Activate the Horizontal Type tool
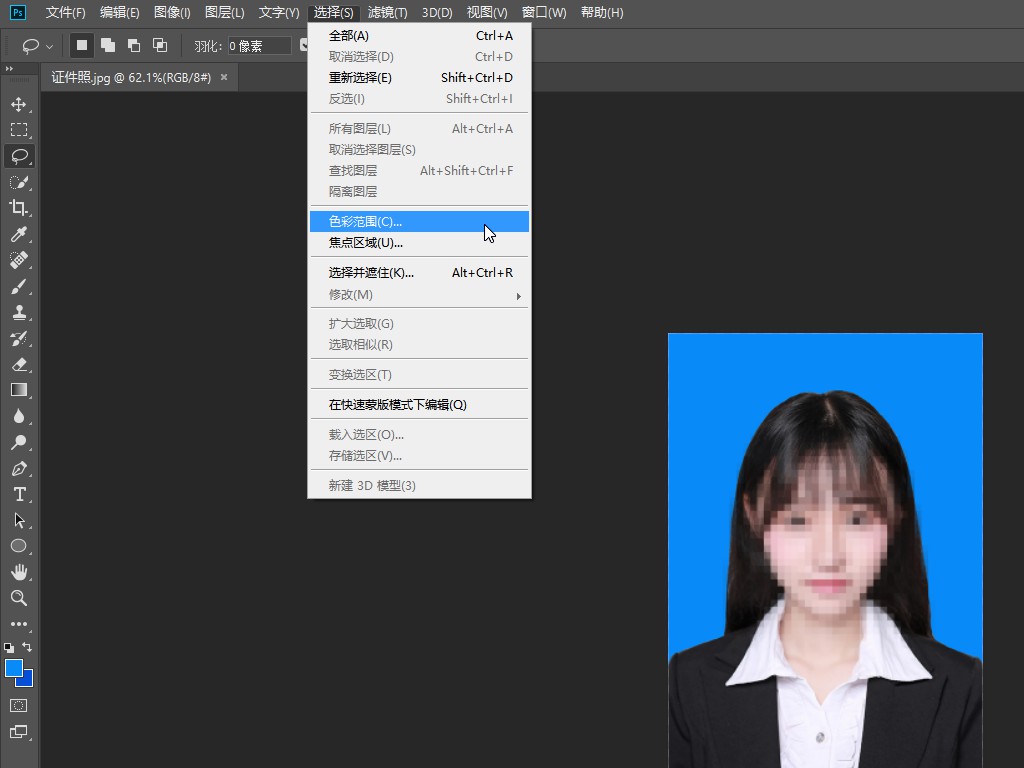 click(18, 494)
